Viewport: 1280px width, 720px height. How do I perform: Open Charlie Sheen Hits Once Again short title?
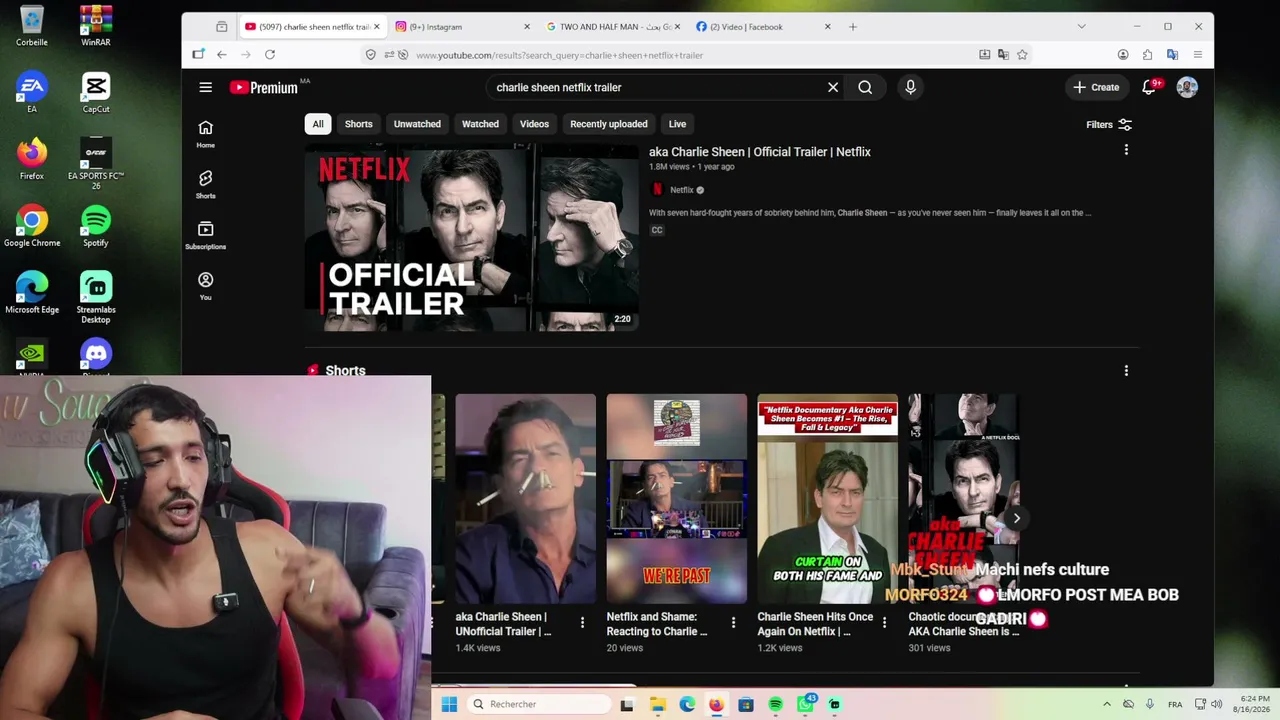click(x=816, y=624)
